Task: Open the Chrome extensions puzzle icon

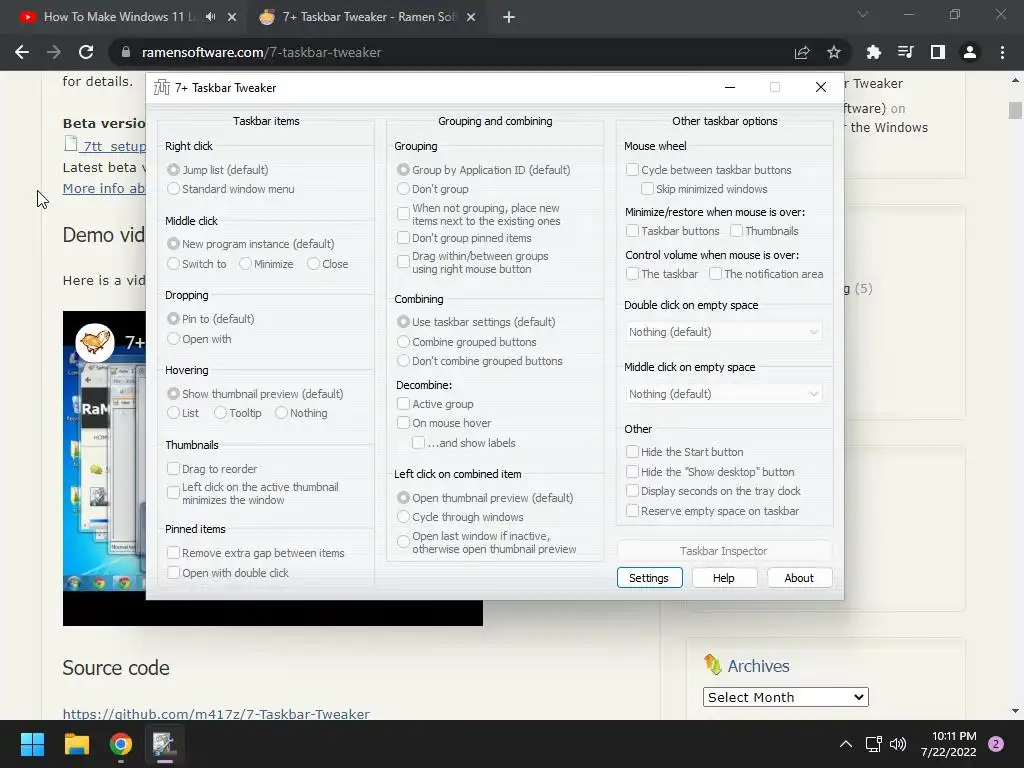Action: click(x=873, y=52)
